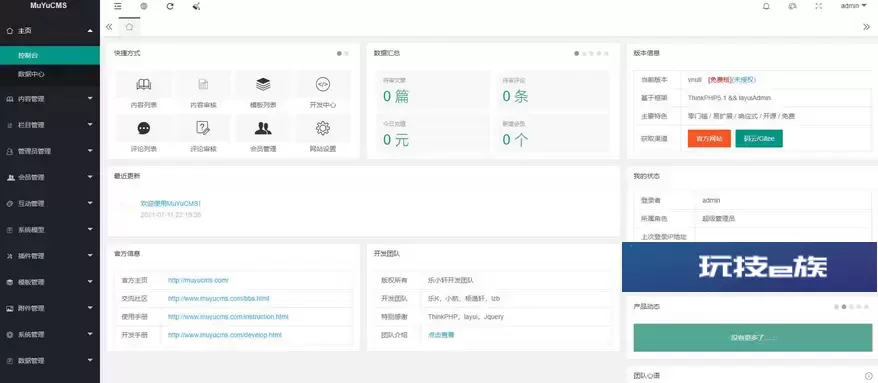
Task: Open the 评论列表 chat bubble icon
Action: click(144, 128)
